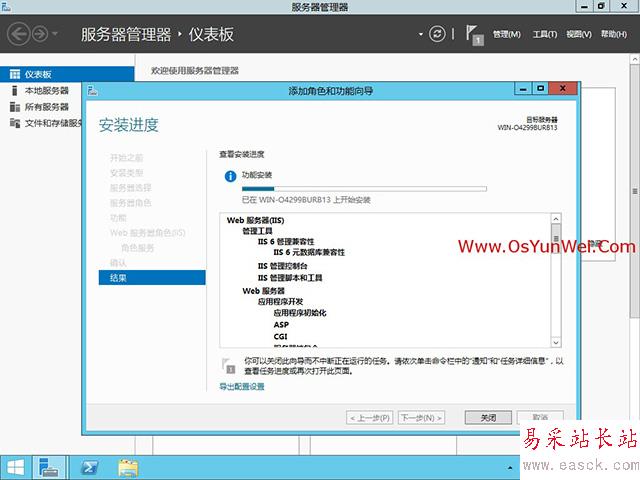Open the navigation history dropdown arrow
Screen dimensions: 640x480
coord(55,33)
